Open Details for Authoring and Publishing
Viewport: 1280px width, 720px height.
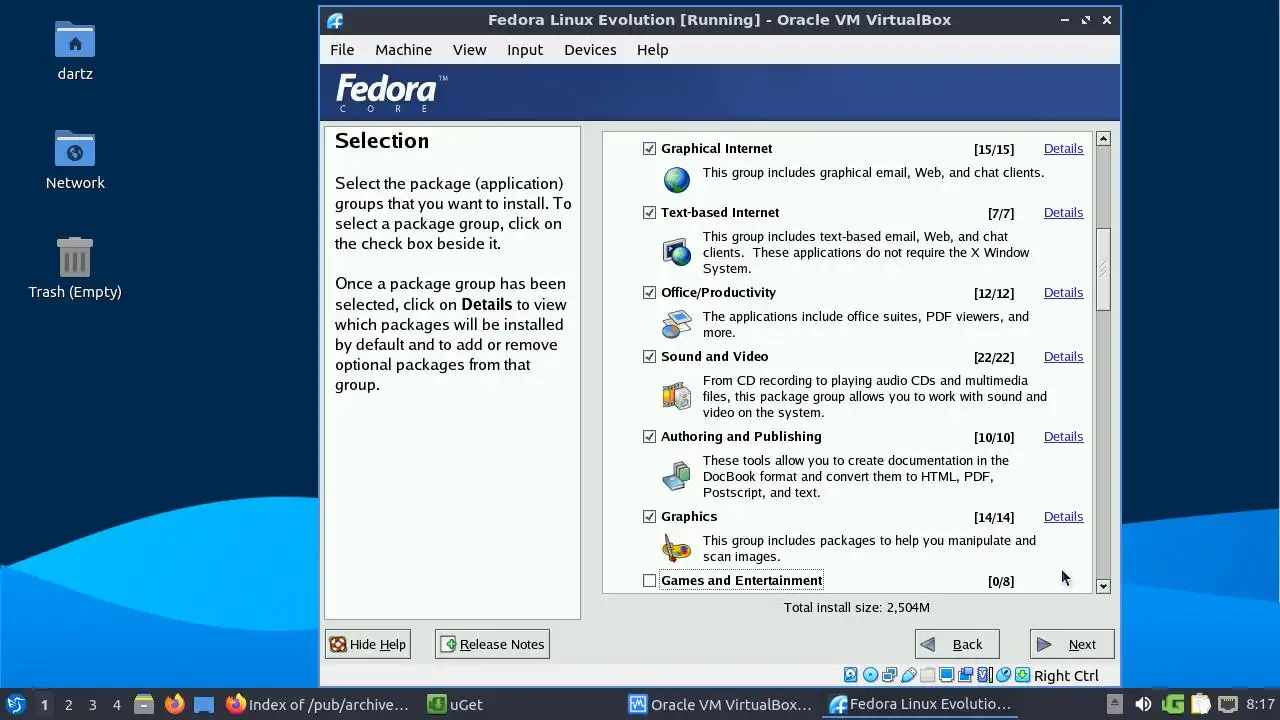click(1063, 436)
